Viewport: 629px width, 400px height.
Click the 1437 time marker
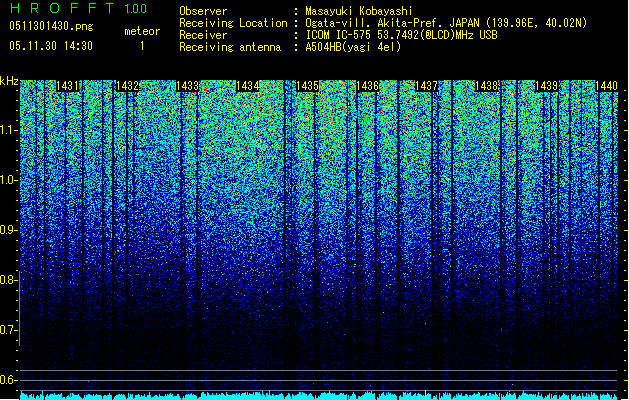tap(427, 86)
